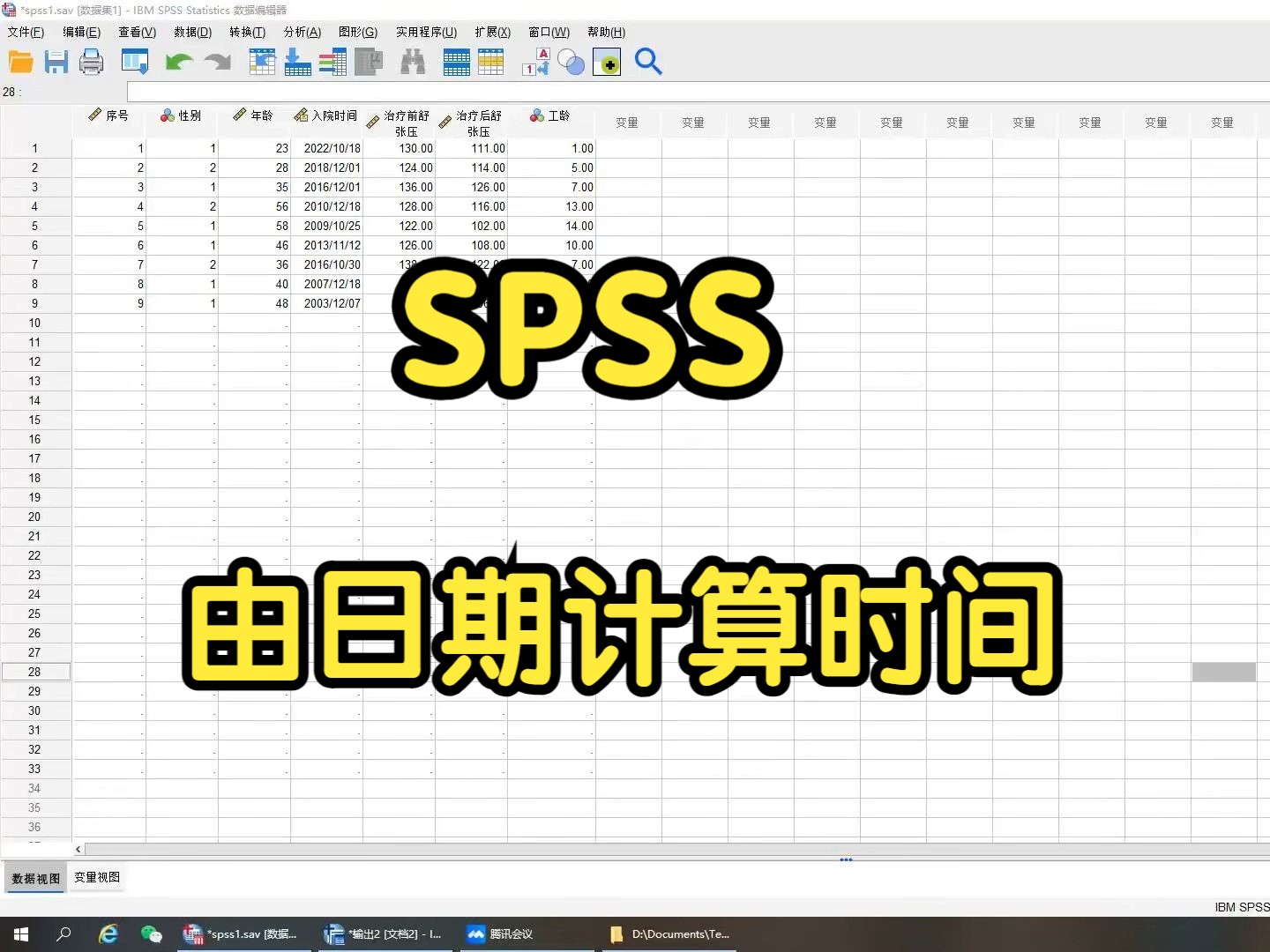The height and width of the screenshot is (952, 1270).
Task: Open the 分析(A) menu
Action: pos(302,32)
